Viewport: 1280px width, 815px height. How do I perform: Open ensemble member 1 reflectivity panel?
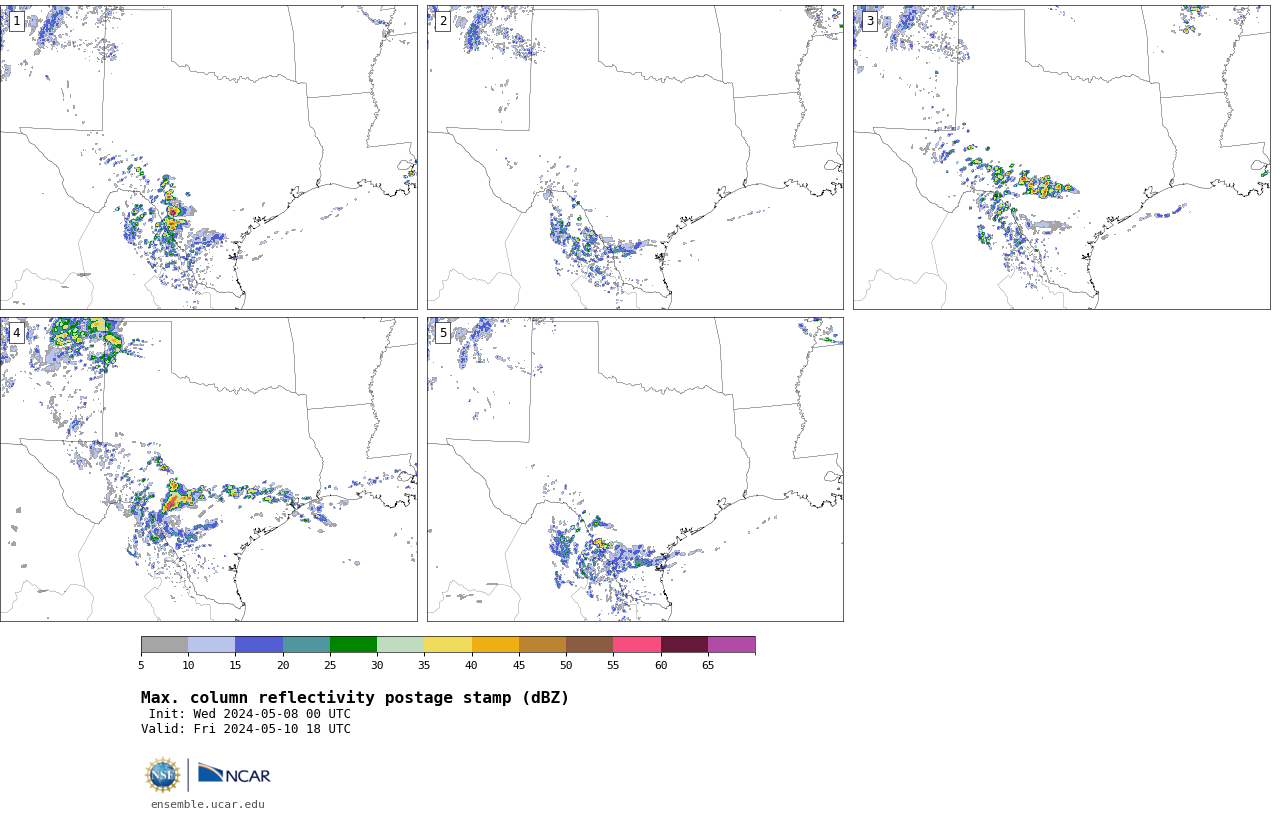pyautogui.click(x=208, y=157)
